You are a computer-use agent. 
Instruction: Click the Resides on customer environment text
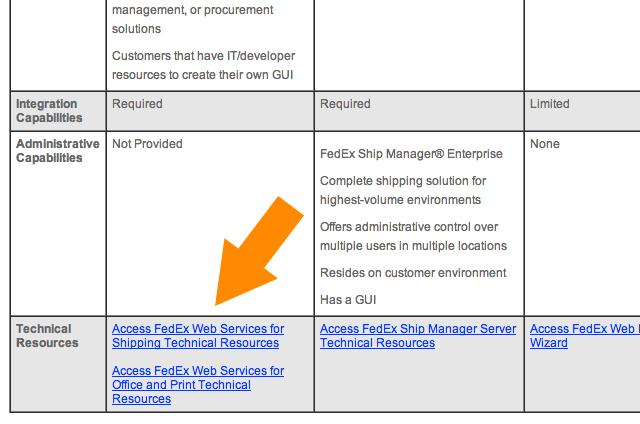click(x=413, y=273)
